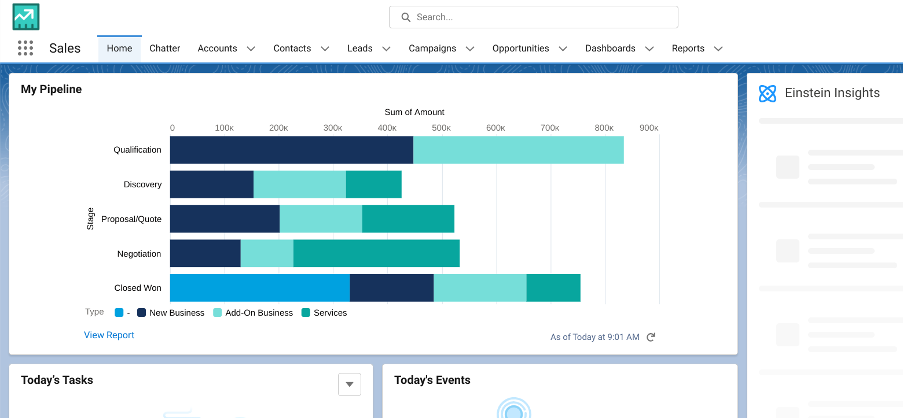The width and height of the screenshot is (904, 418).
Task: Click the Today's Tasks heading
Action: pyautogui.click(x=57, y=380)
